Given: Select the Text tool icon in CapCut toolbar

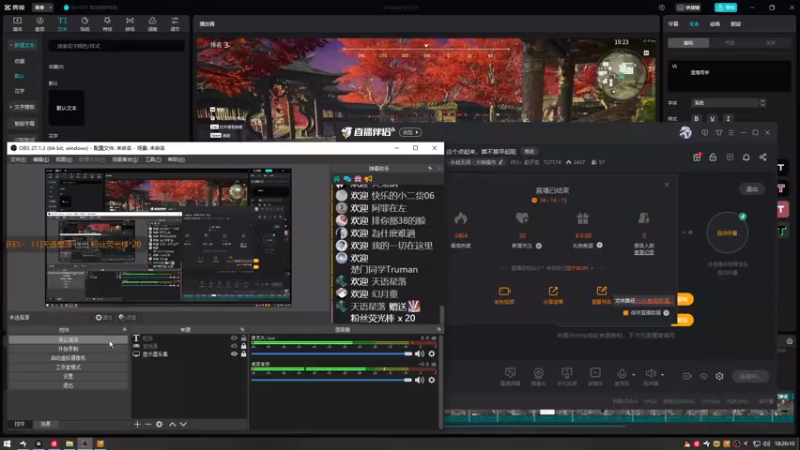Looking at the screenshot, I should 62,23.
